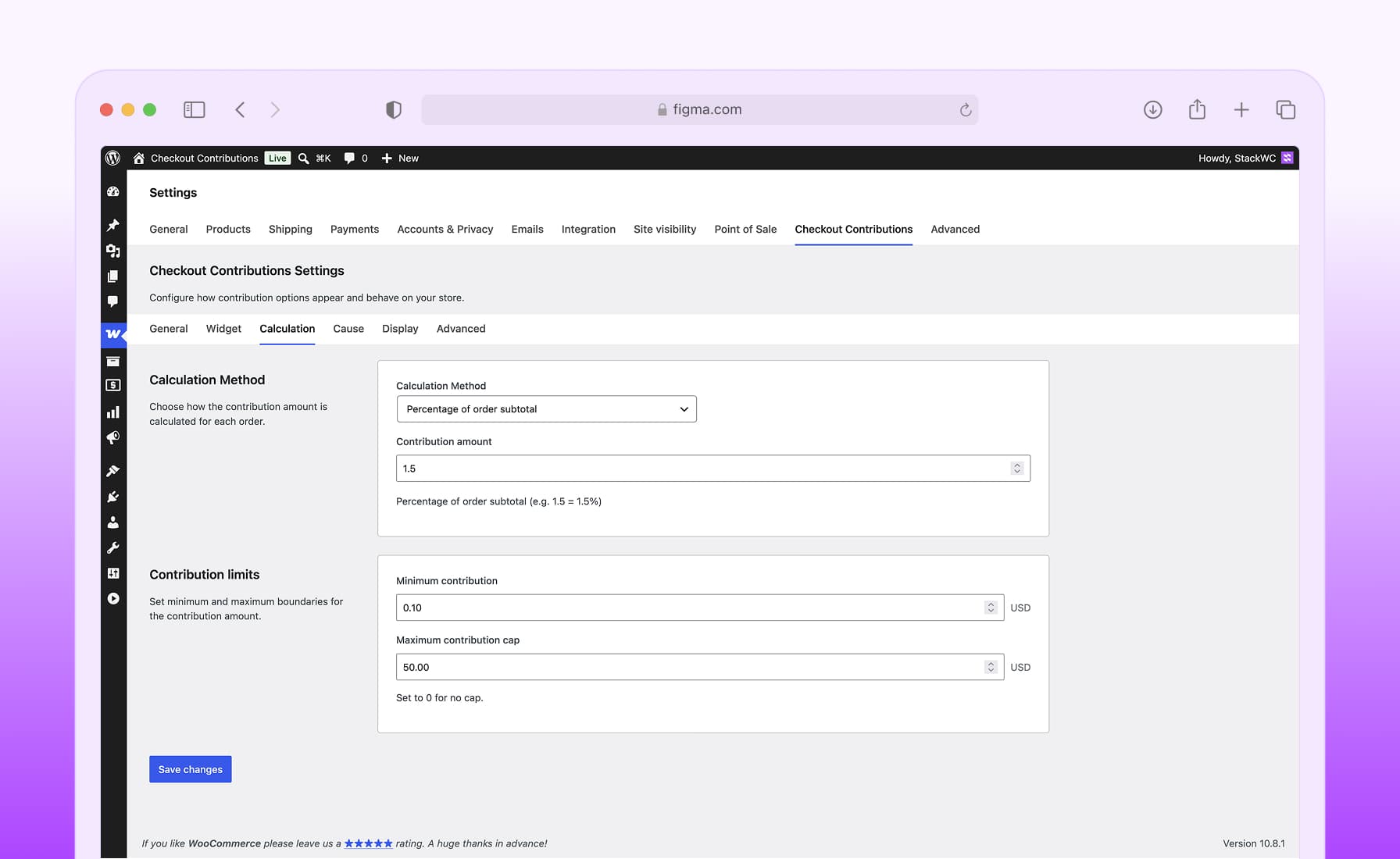
Task: Open a new Safari tab with plus
Action: [1241, 110]
